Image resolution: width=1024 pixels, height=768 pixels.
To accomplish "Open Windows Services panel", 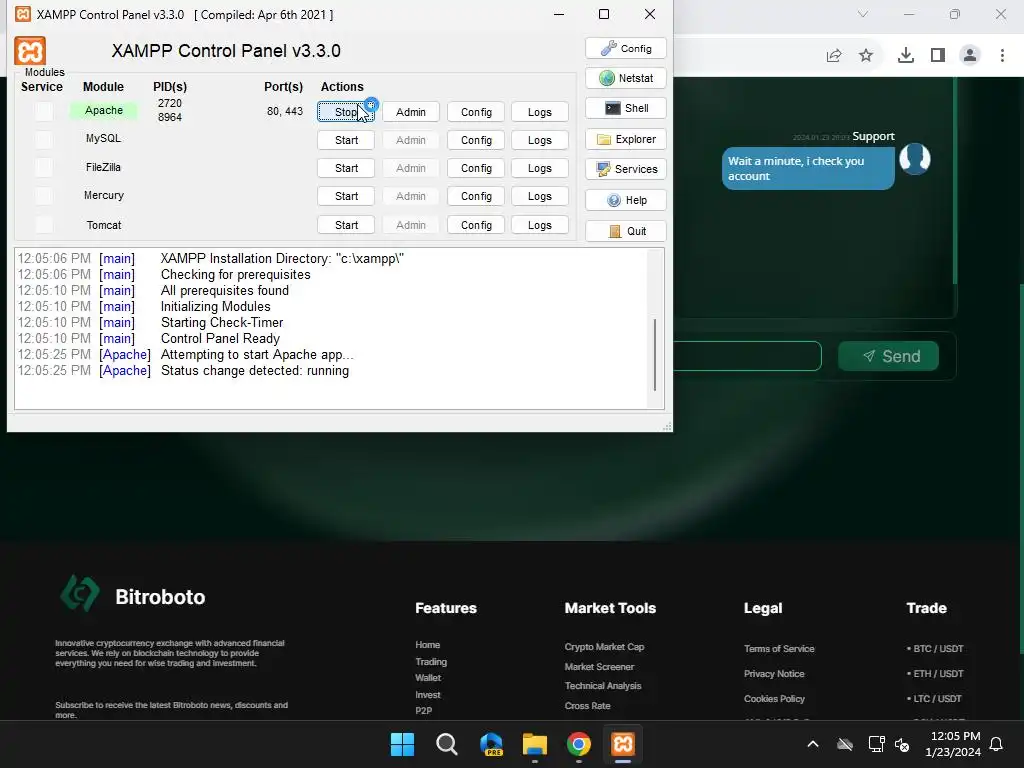I will click(626, 169).
